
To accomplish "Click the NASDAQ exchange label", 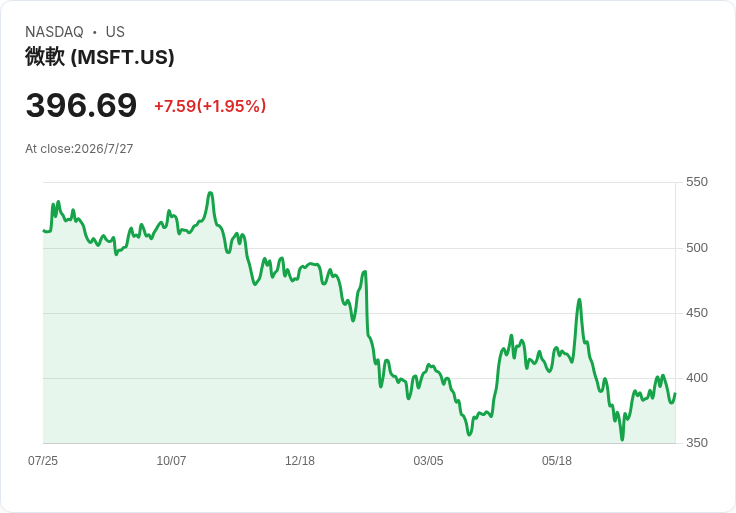I will (54, 32).
